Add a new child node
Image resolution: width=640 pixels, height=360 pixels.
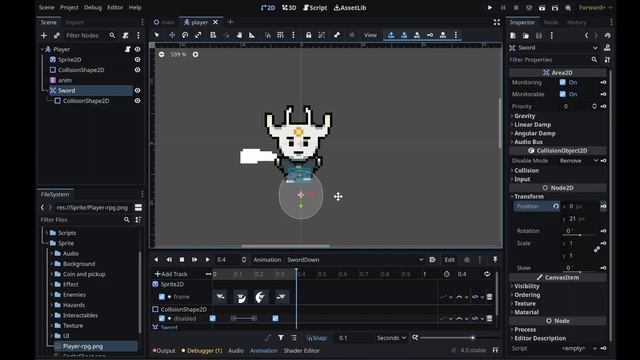click(x=44, y=36)
